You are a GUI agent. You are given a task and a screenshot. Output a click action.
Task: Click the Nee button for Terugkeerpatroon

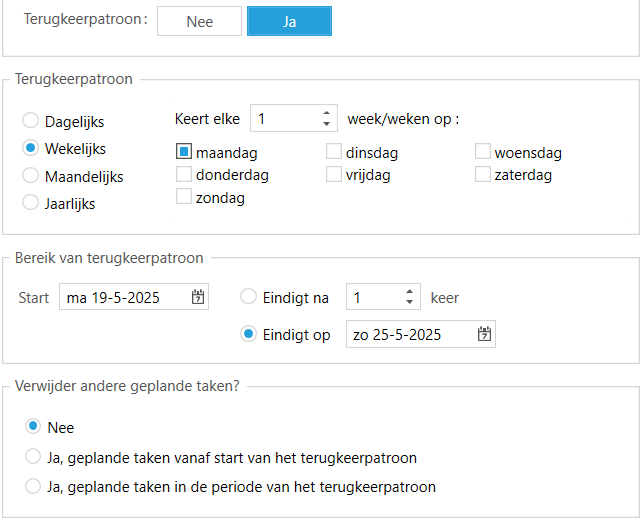click(x=199, y=22)
